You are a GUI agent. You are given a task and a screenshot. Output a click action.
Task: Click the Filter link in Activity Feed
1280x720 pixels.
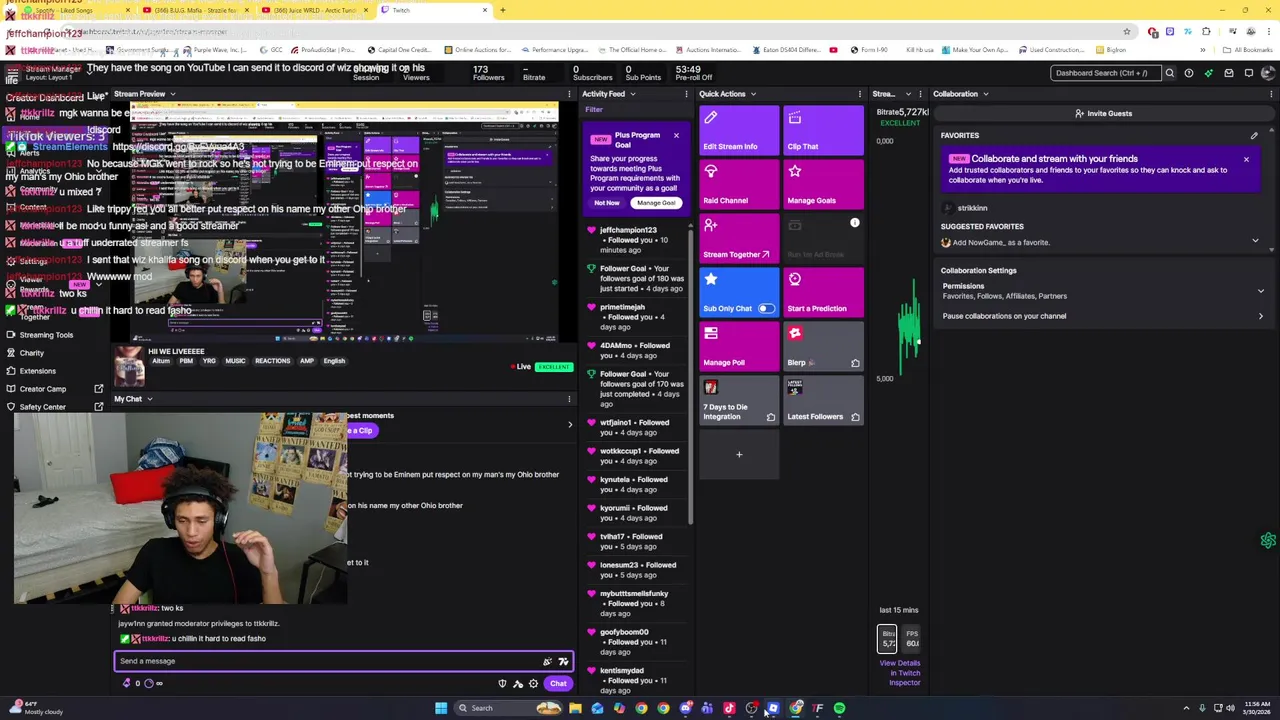click(594, 110)
